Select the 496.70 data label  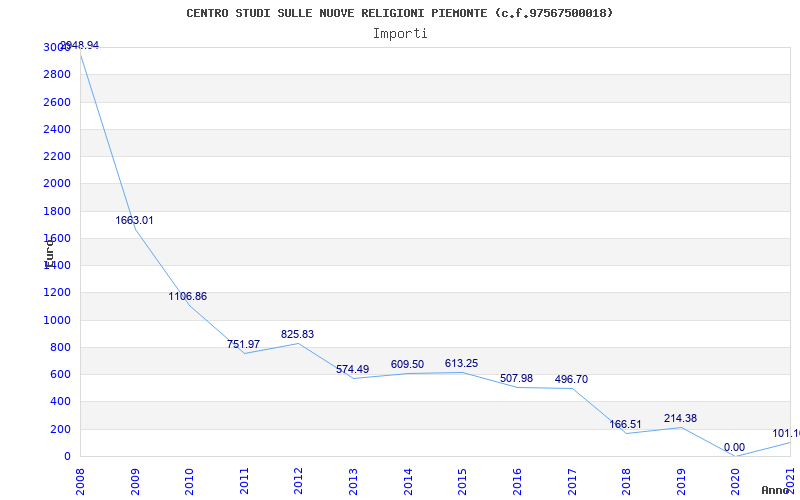tap(571, 379)
